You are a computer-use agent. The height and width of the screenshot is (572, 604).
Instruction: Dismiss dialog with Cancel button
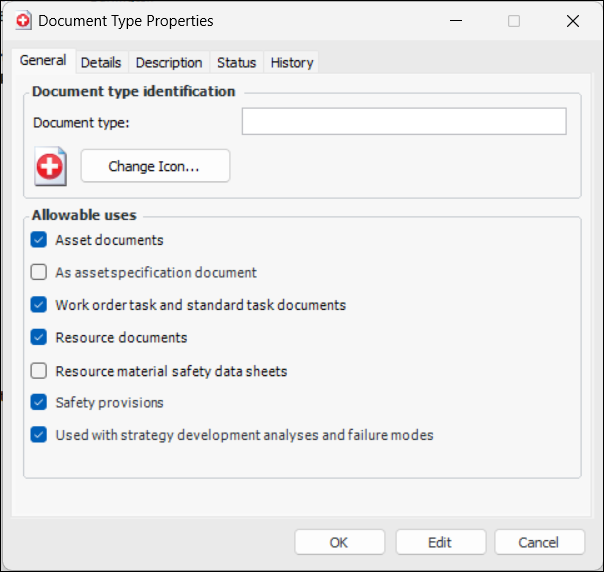click(x=539, y=542)
